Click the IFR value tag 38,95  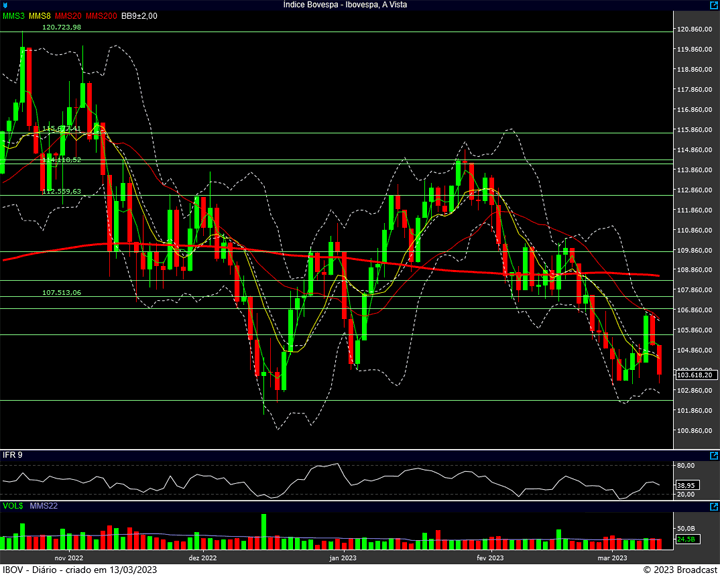pos(687,485)
